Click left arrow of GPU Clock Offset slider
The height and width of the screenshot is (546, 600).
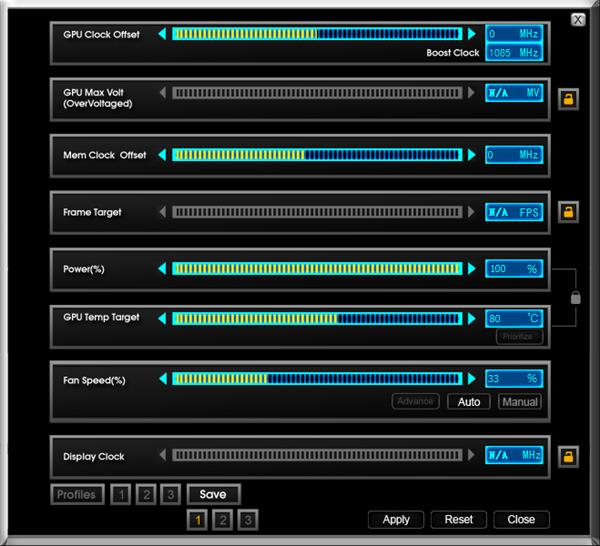point(162,34)
